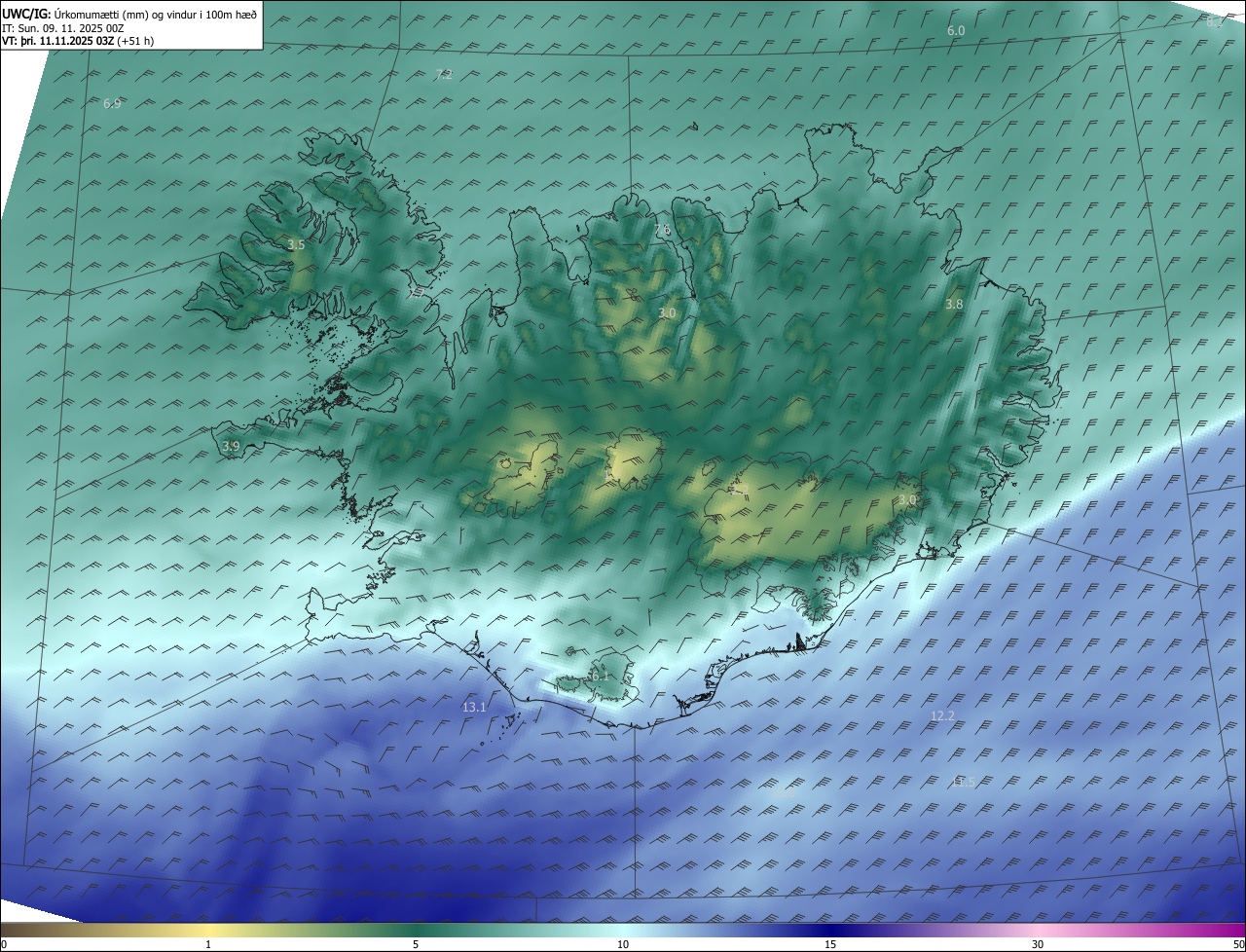
Task: Click the 3.5 value over the Westfjords
Action: click(296, 245)
